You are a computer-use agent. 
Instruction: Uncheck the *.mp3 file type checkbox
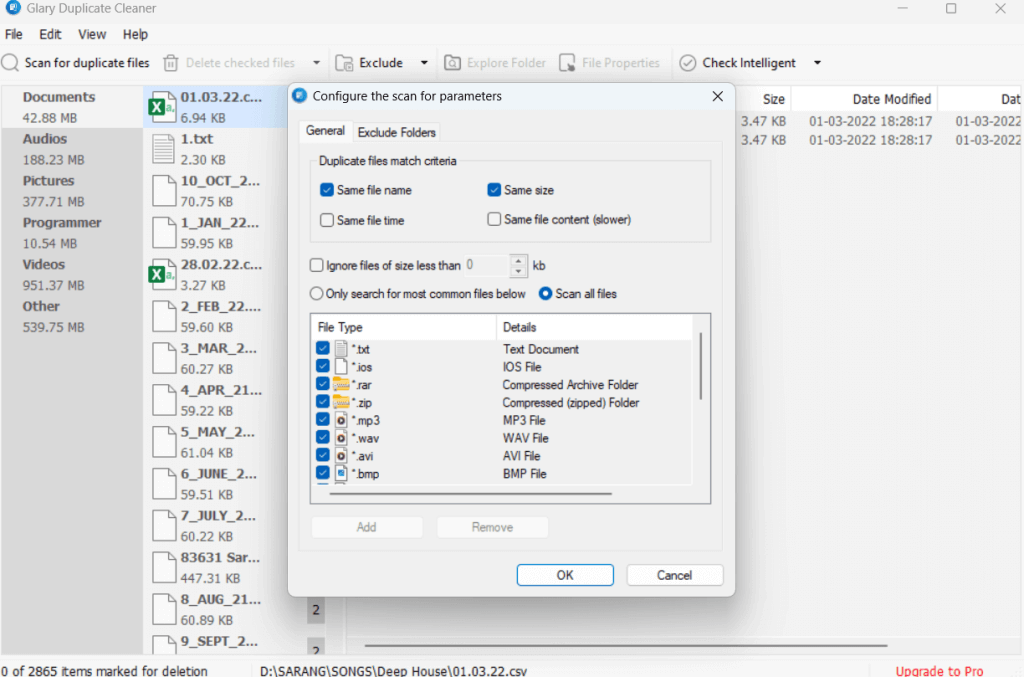click(323, 420)
